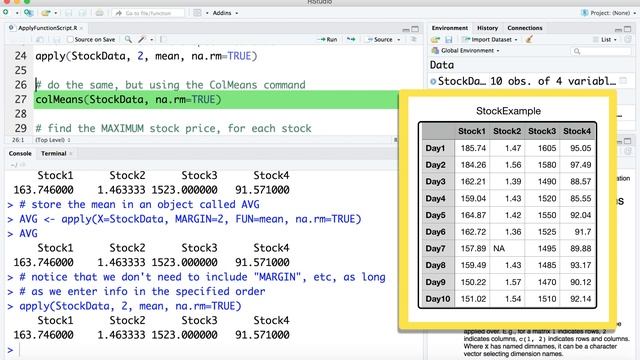Click the refresh environment icon
The width and height of the screenshot is (640, 360).
[x=628, y=40]
